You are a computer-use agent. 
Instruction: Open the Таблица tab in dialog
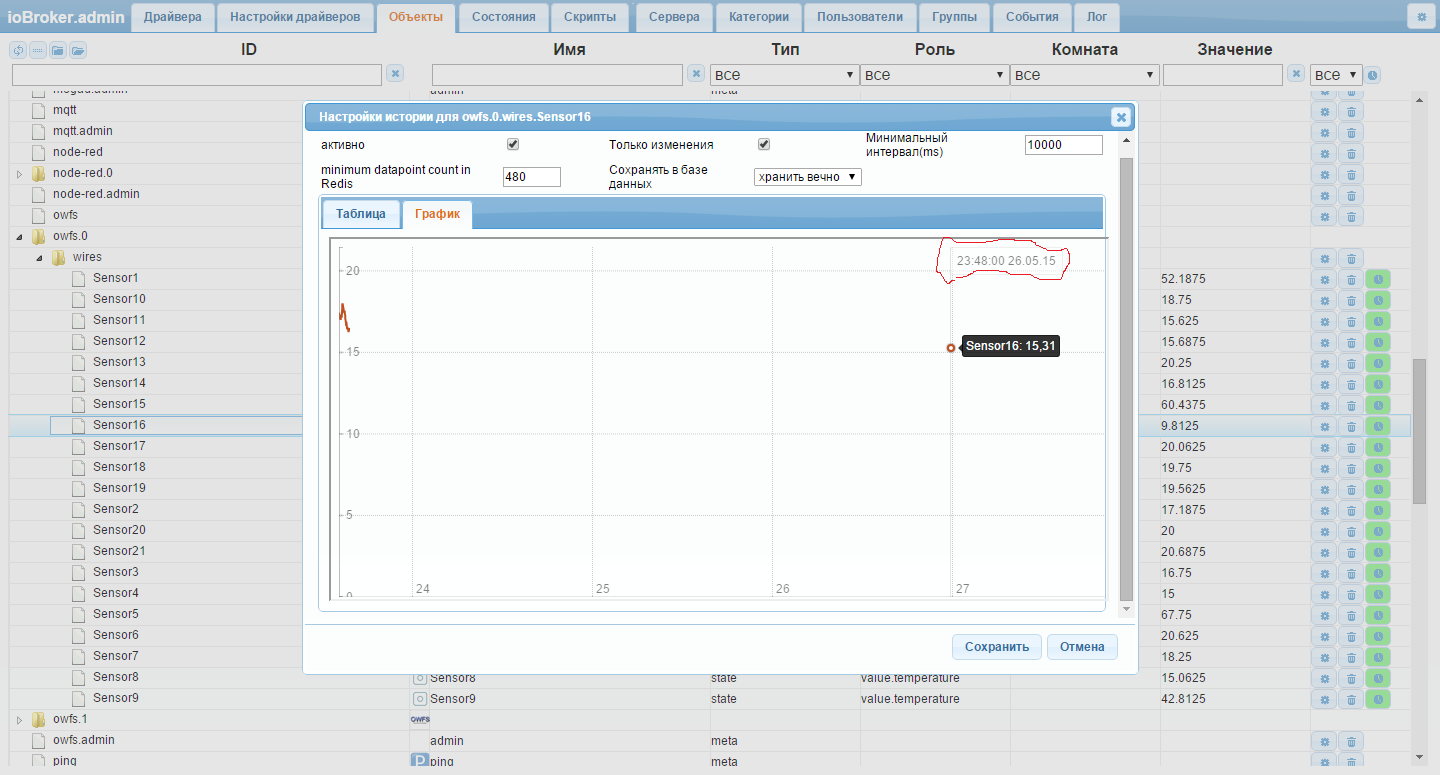pyautogui.click(x=361, y=214)
